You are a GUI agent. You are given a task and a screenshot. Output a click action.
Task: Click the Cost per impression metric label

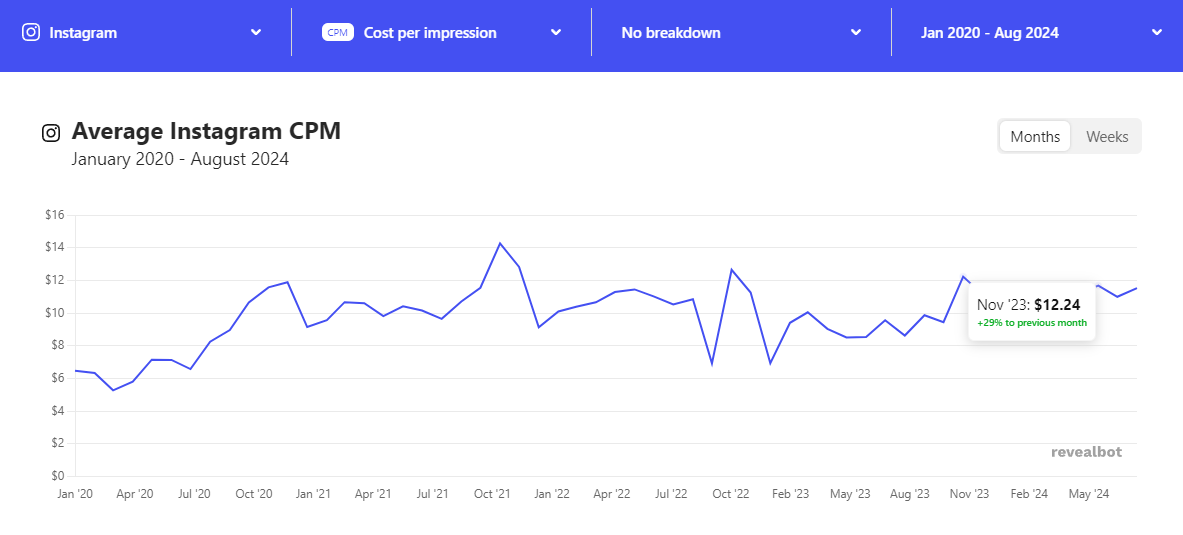(430, 33)
